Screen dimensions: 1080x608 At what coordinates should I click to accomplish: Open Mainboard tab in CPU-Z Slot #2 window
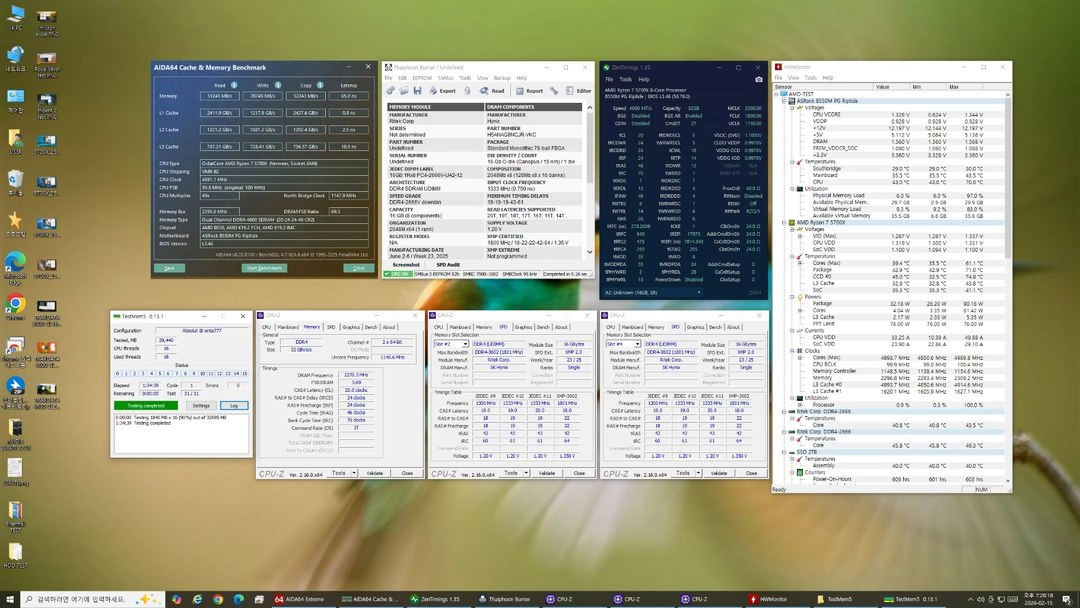460,327
